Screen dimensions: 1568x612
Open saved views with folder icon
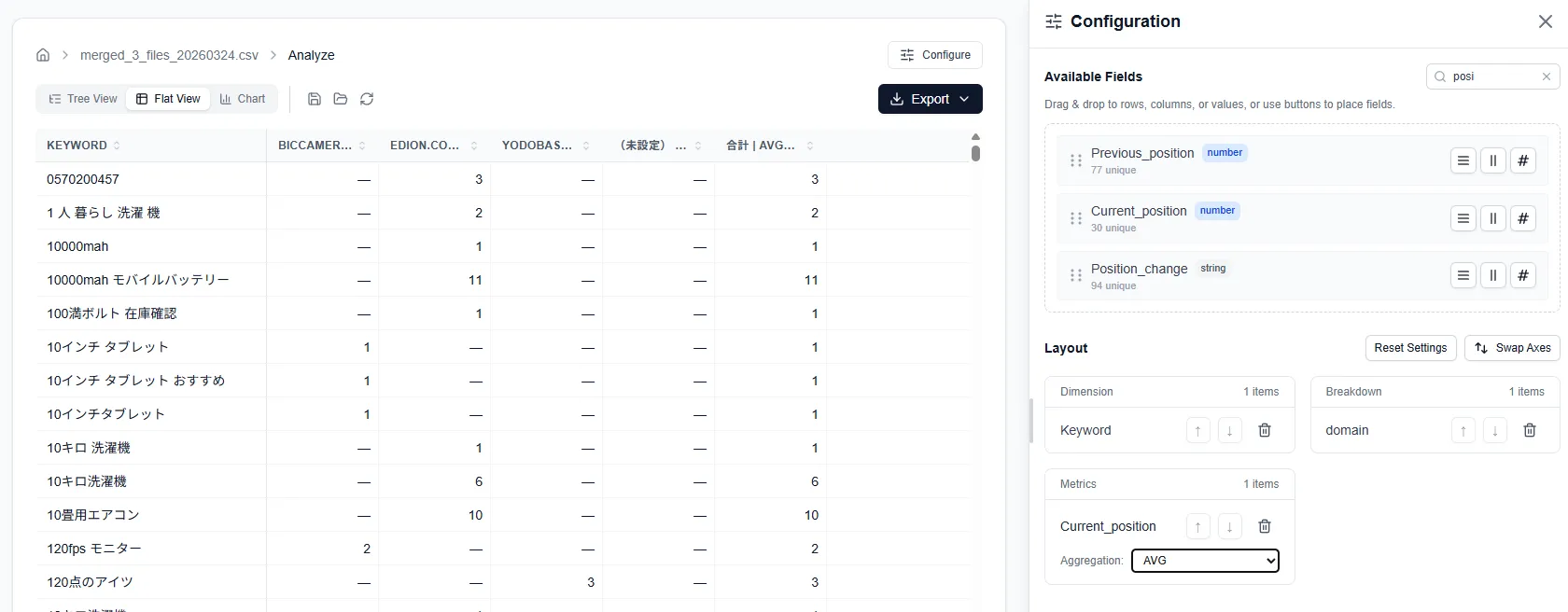click(341, 99)
